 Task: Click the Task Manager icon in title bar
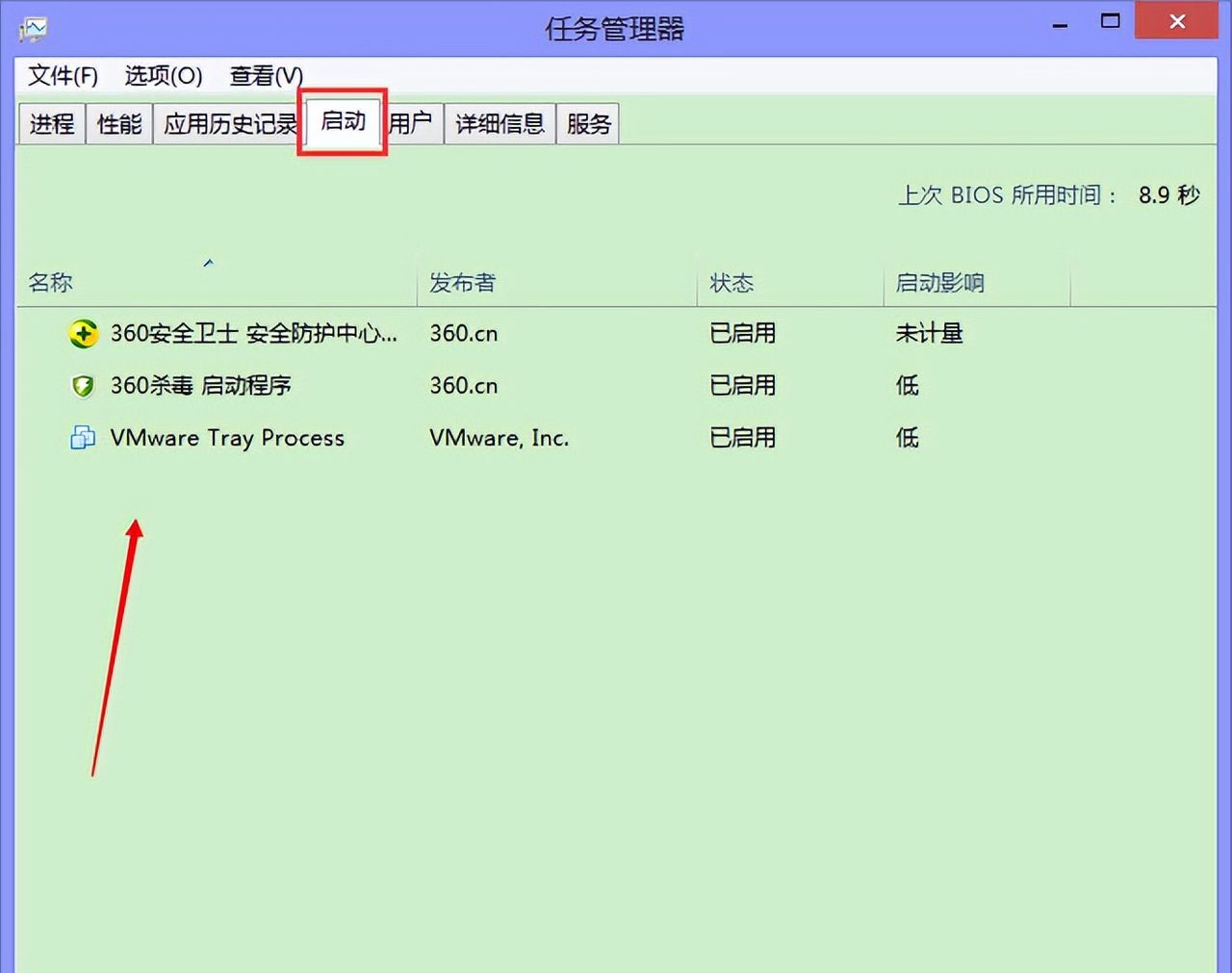pyautogui.click(x=32, y=28)
